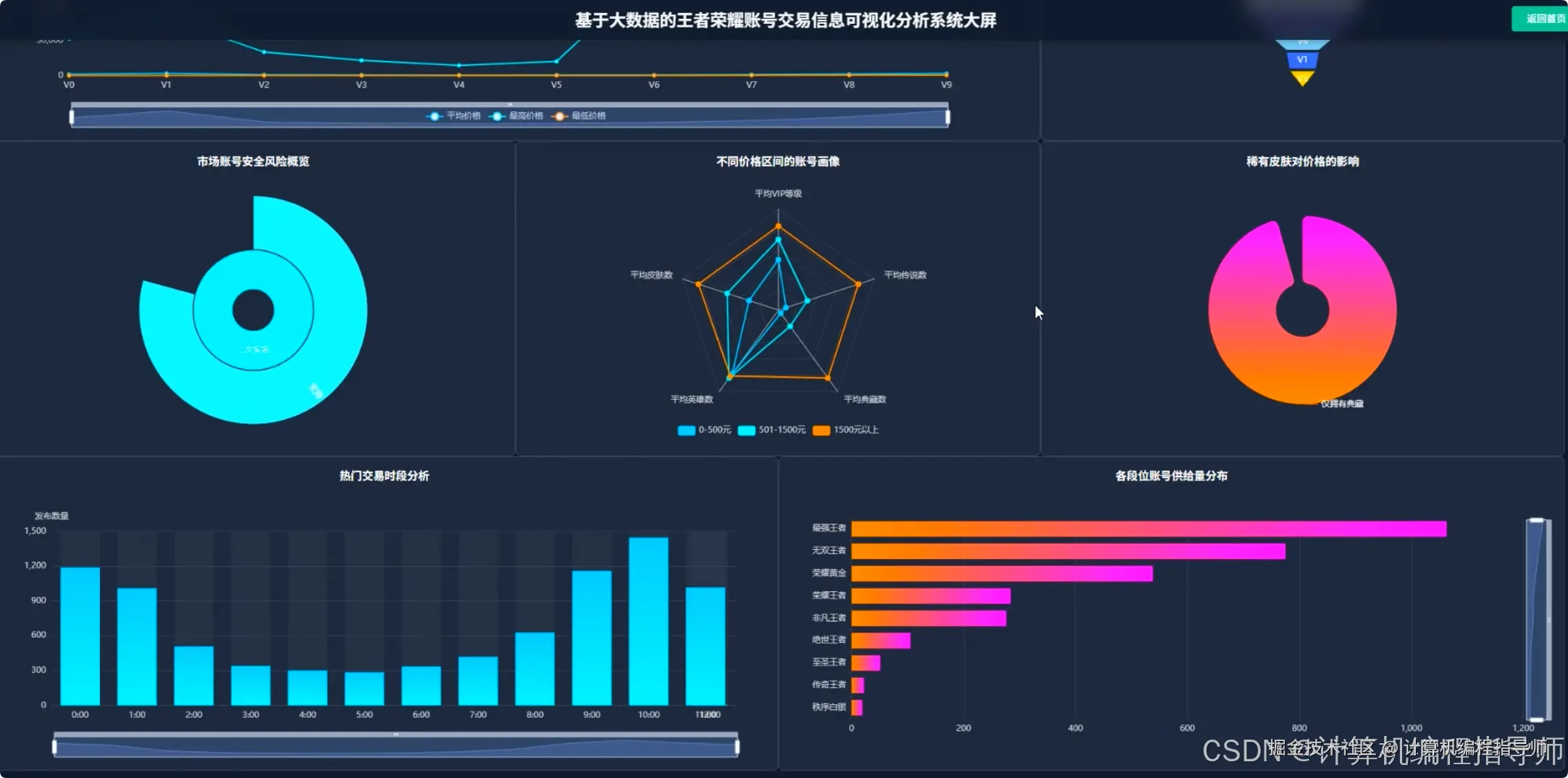Click the 9:00 bar in hourly chart
This screenshot has height=778, width=1568.
(592, 637)
